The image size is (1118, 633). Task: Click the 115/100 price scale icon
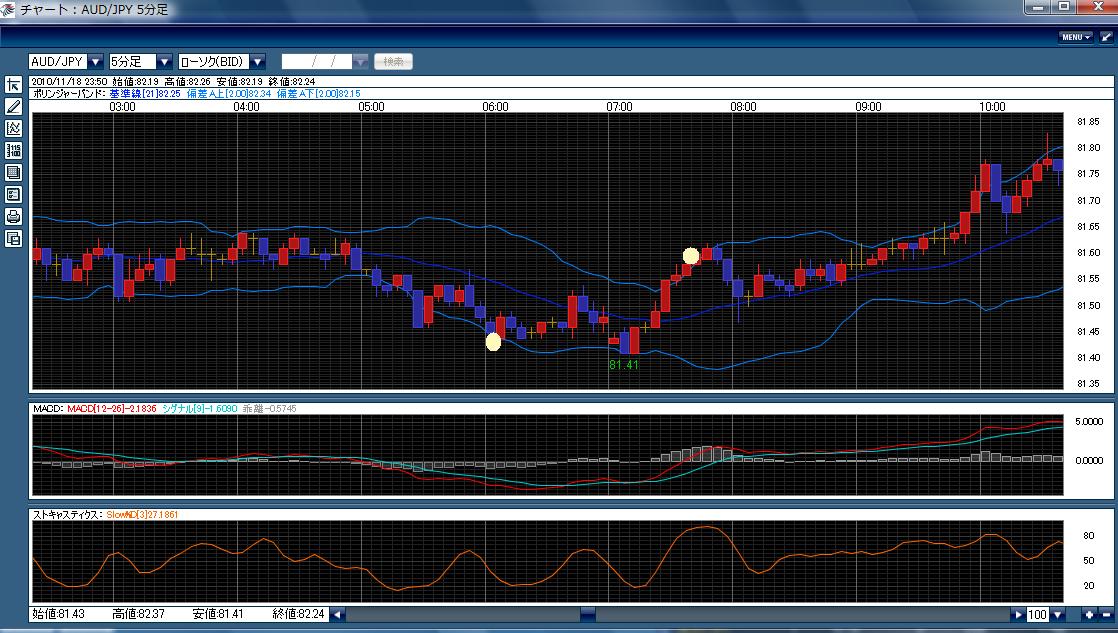click(x=14, y=150)
